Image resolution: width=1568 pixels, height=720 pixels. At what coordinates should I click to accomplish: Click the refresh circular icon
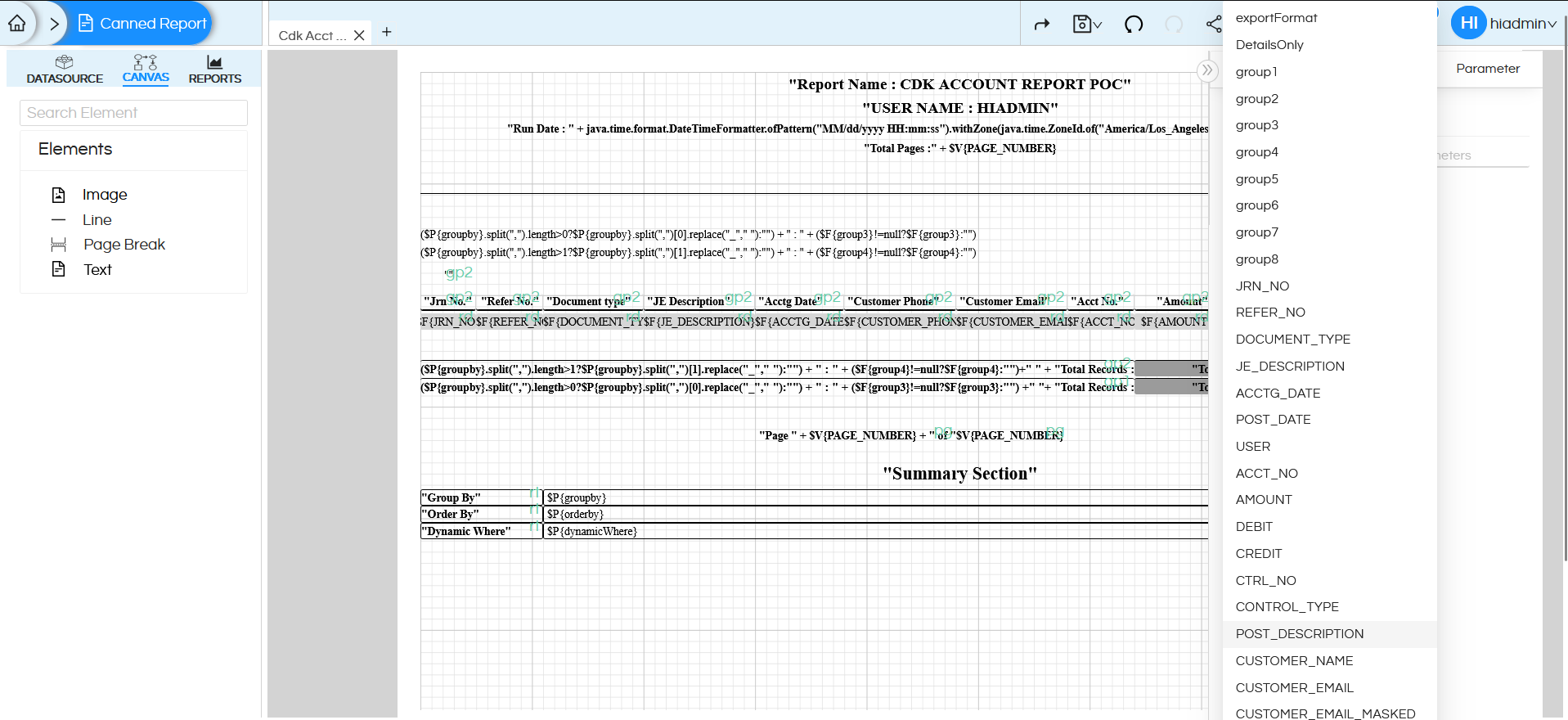(x=1134, y=25)
